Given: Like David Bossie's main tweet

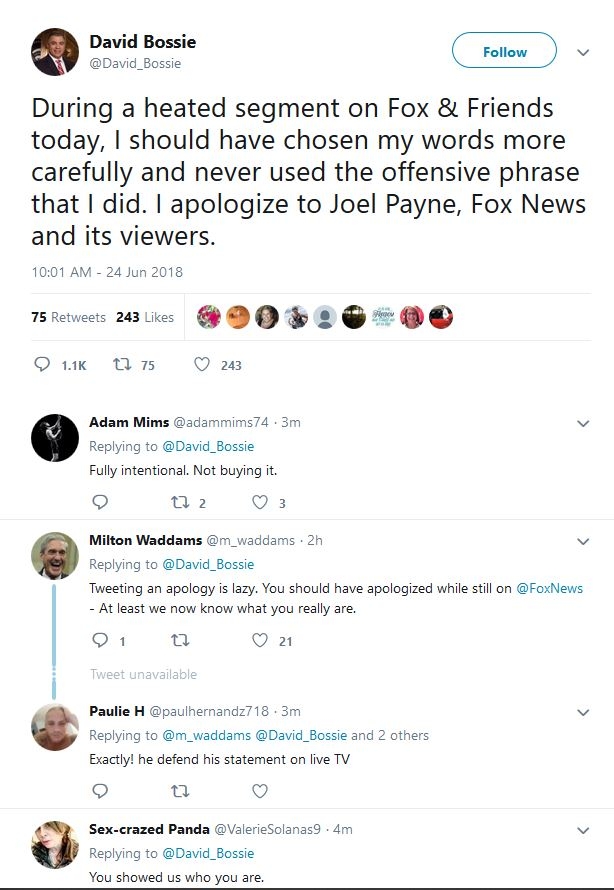Looking at the screenshot, I should [x=202, y=365].
